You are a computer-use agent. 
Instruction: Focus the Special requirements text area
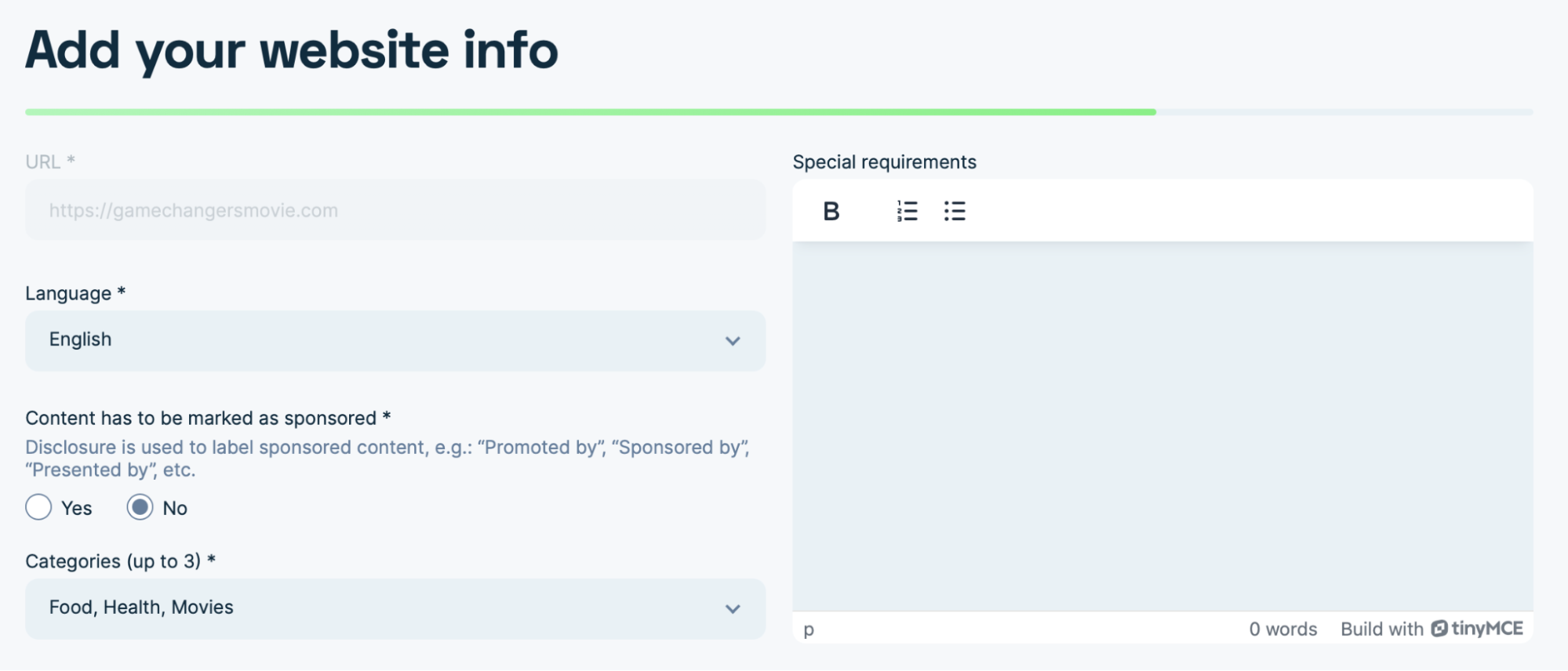click(x=1162, y=426)
